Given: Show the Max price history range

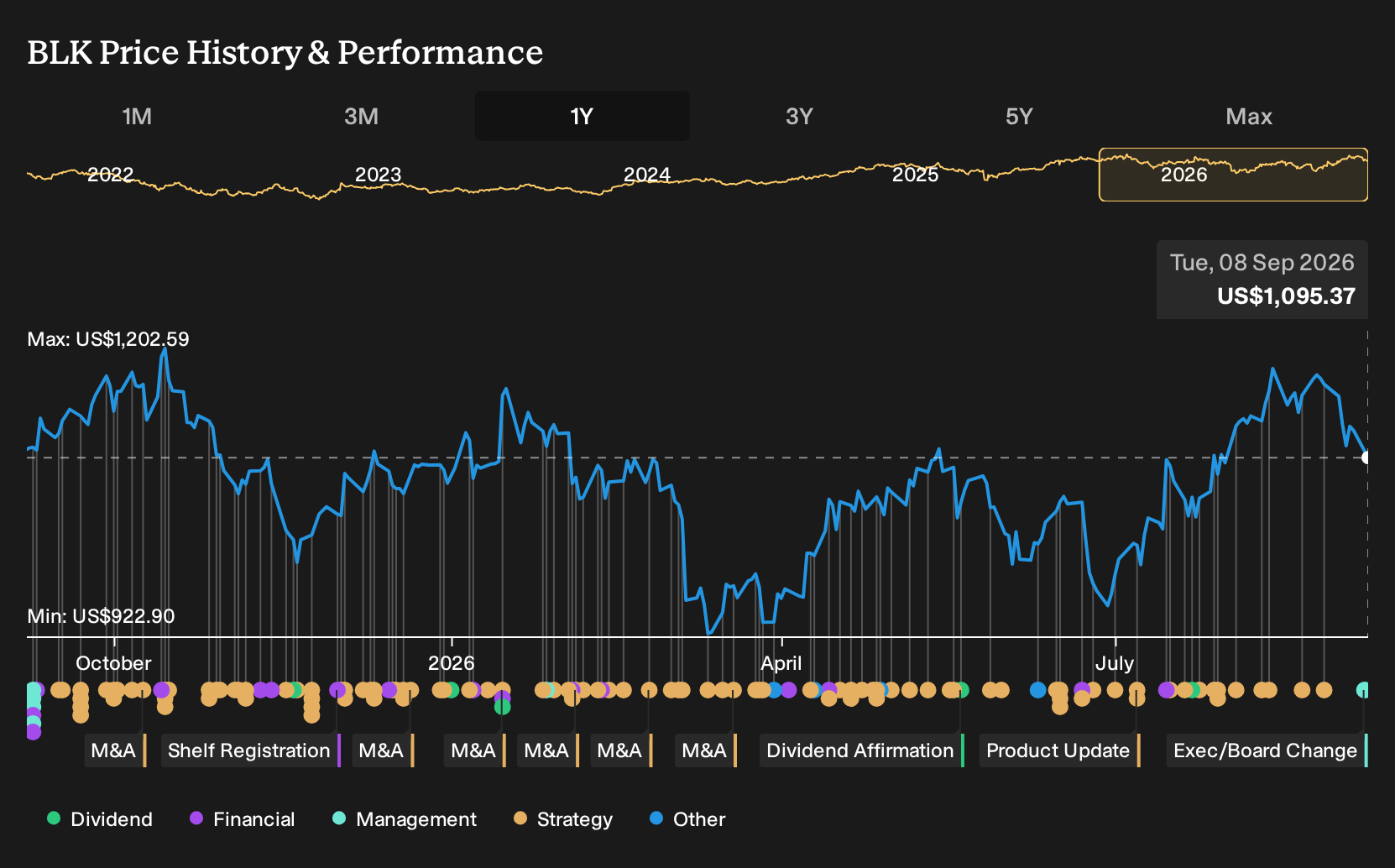Looking at the screenshot, I should point(1249,116).
